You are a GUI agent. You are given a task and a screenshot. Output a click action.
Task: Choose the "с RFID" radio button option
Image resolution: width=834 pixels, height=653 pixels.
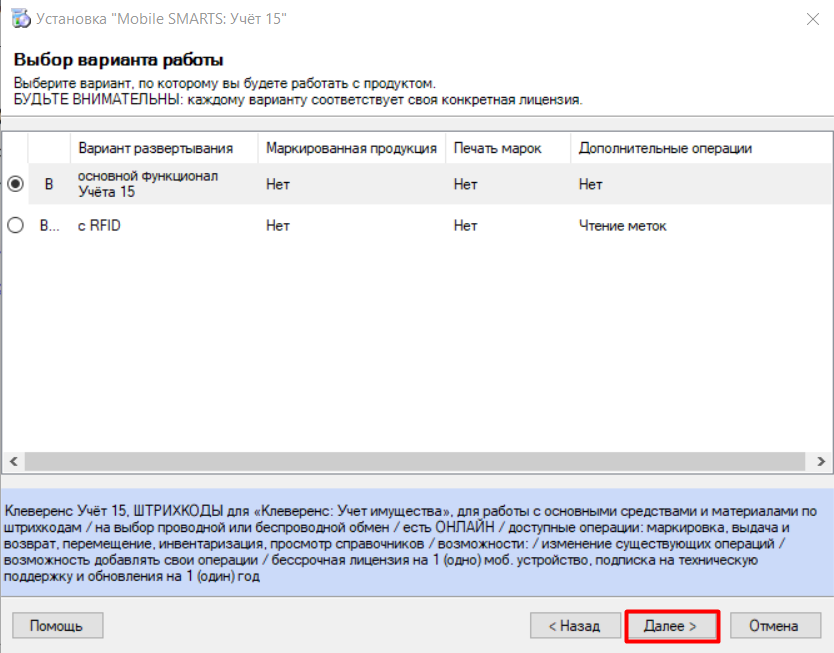[x=15, y=226]
